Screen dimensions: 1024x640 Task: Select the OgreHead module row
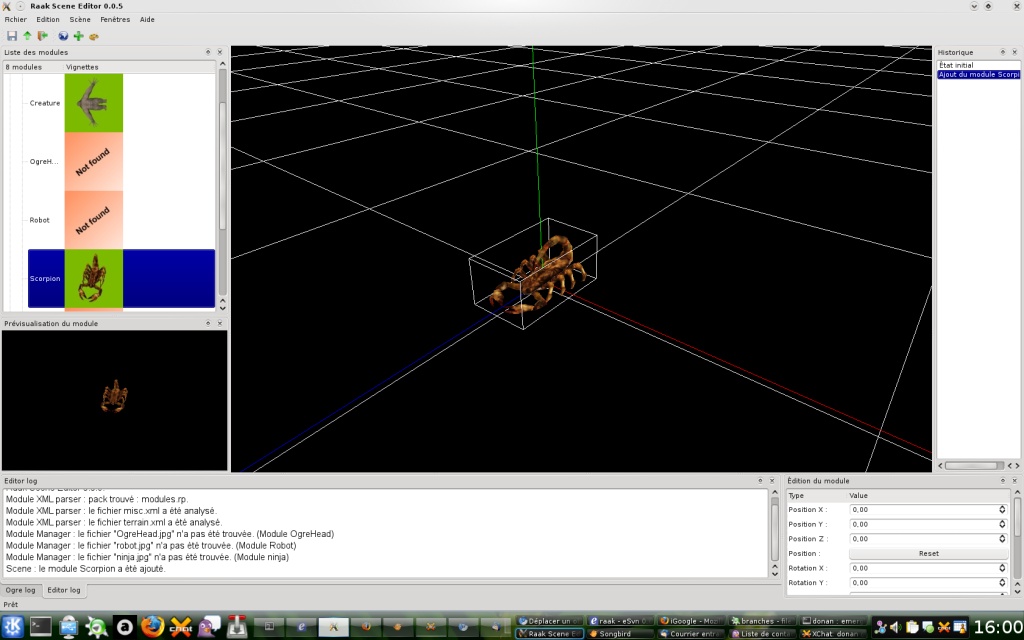[x=121, y=161]
